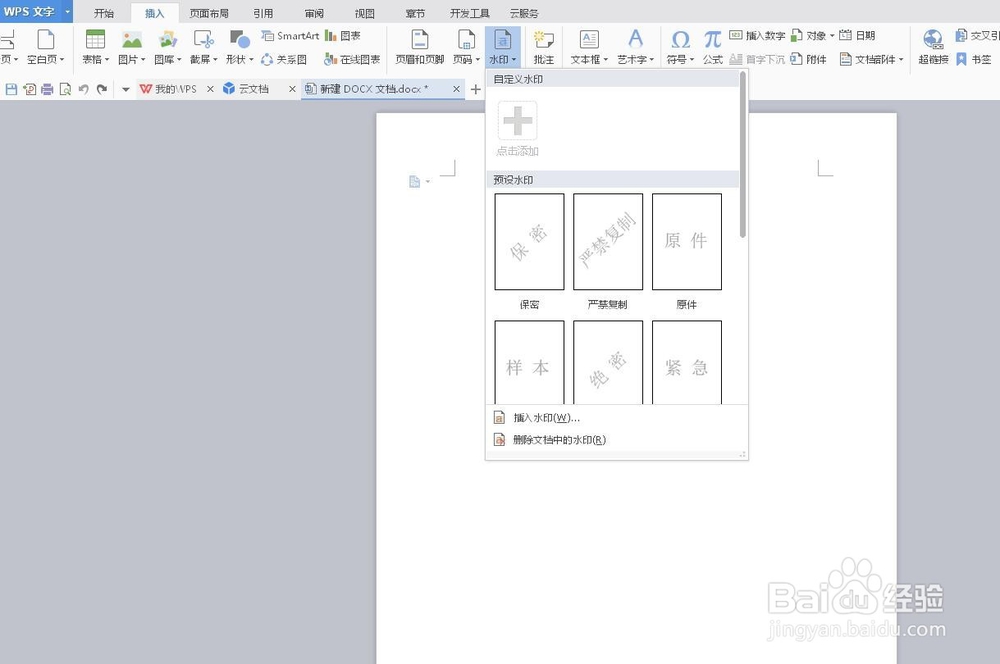Click the undo arrow icon
The height and width of the screenshot is (664, 1000).
pos(84,89)
